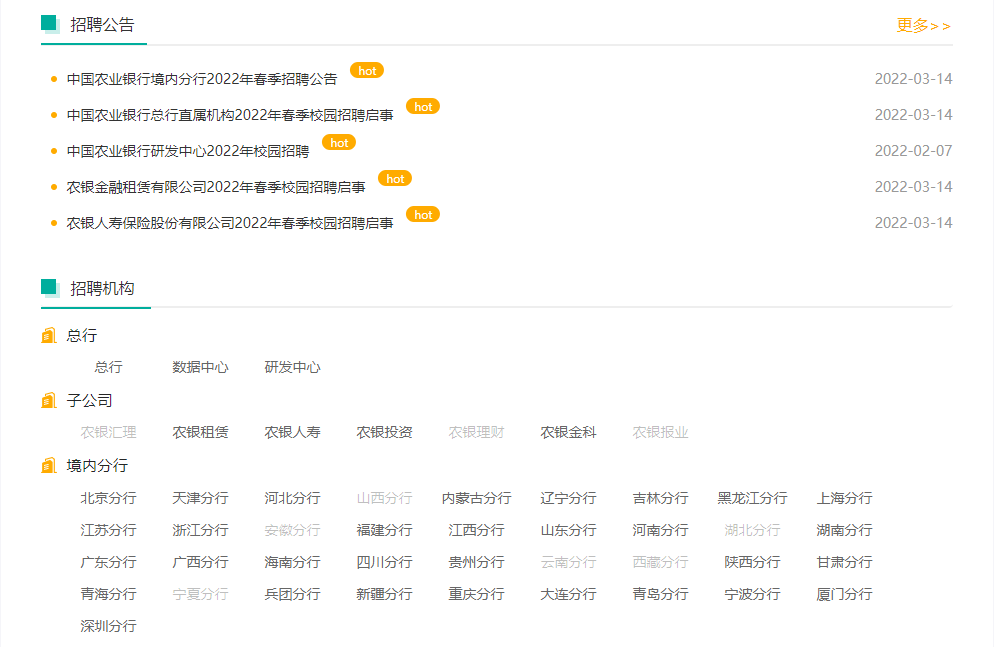Viewport: 994px width, 647px height.
Task: Click hot badge on 研发中心2022年校园招聘 row
Action: (x=339, y=143)
